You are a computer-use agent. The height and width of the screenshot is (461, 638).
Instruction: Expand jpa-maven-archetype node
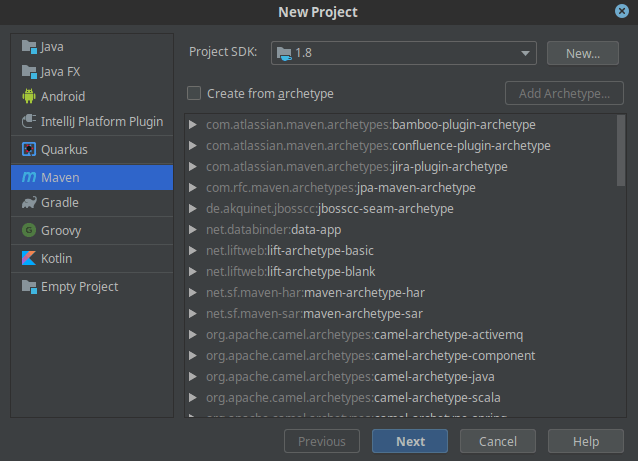[x=193, y=188]
